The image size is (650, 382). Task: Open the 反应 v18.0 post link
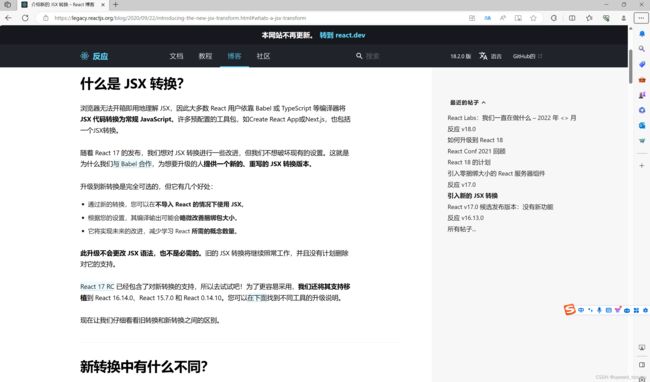coord(461,129)
